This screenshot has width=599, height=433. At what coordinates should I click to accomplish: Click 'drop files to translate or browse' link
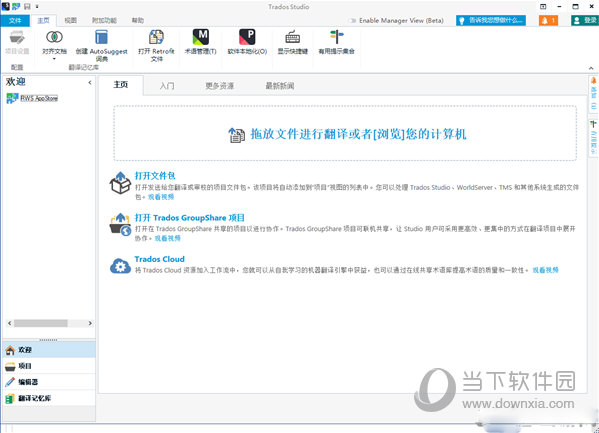358,134
